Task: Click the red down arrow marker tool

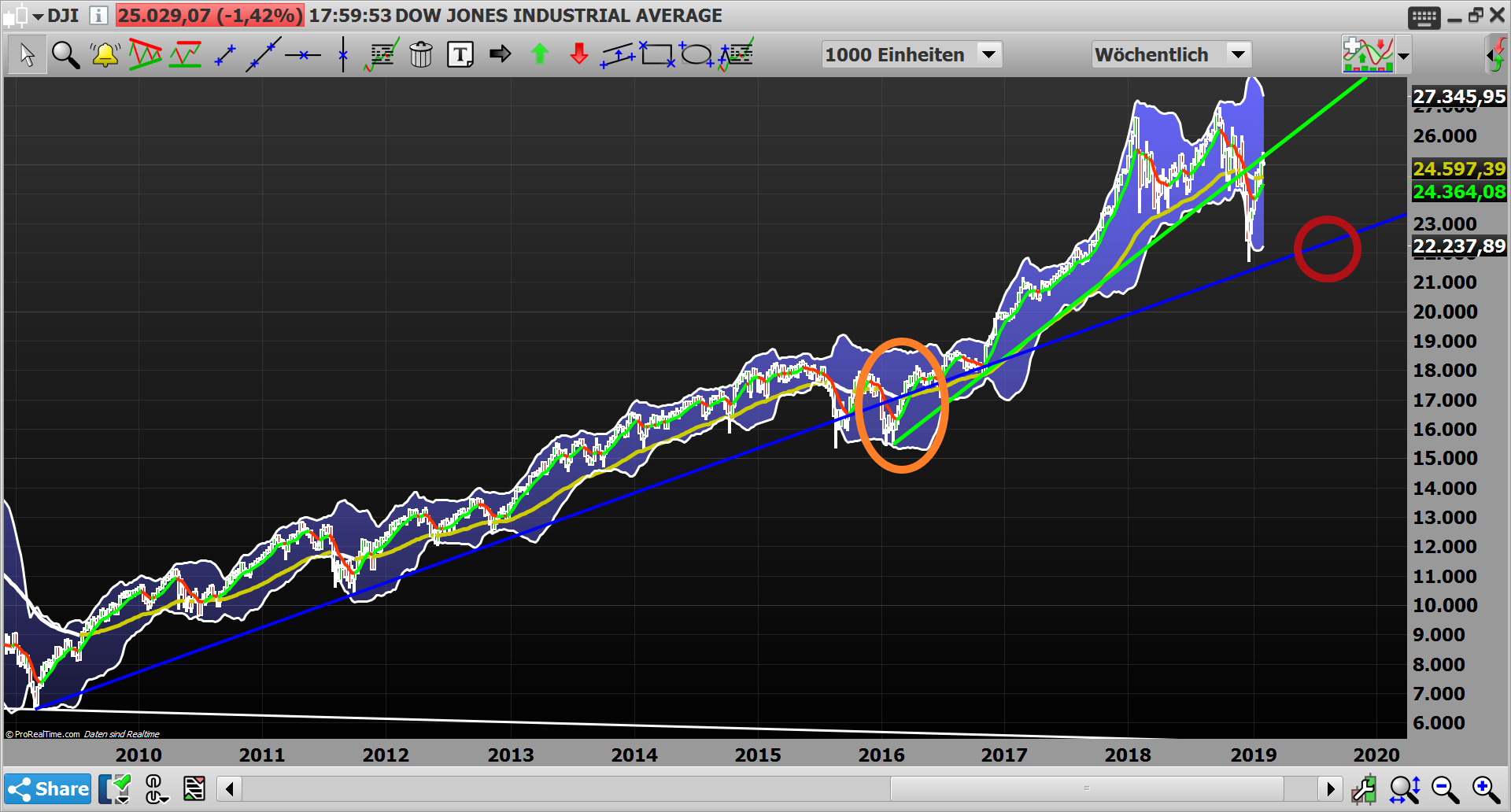Action: coord(578,54)
